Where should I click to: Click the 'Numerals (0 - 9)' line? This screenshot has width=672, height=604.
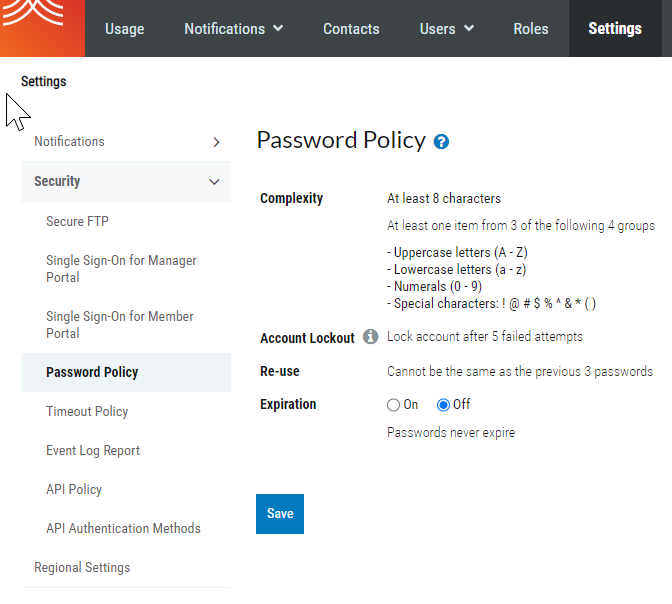point(434,286)
